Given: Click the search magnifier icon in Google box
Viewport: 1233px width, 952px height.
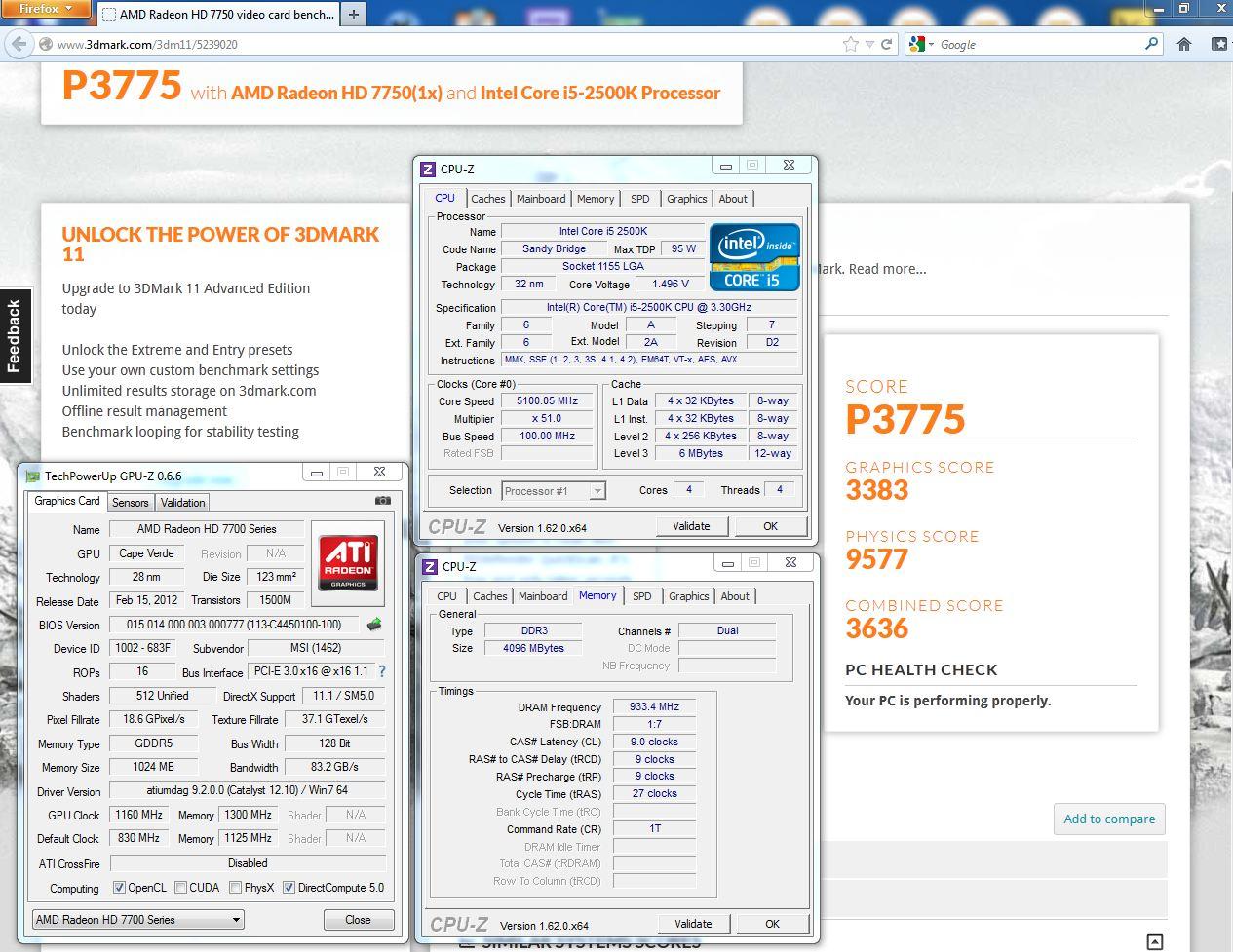Looking at the screenshot, I should [1152, 44].
